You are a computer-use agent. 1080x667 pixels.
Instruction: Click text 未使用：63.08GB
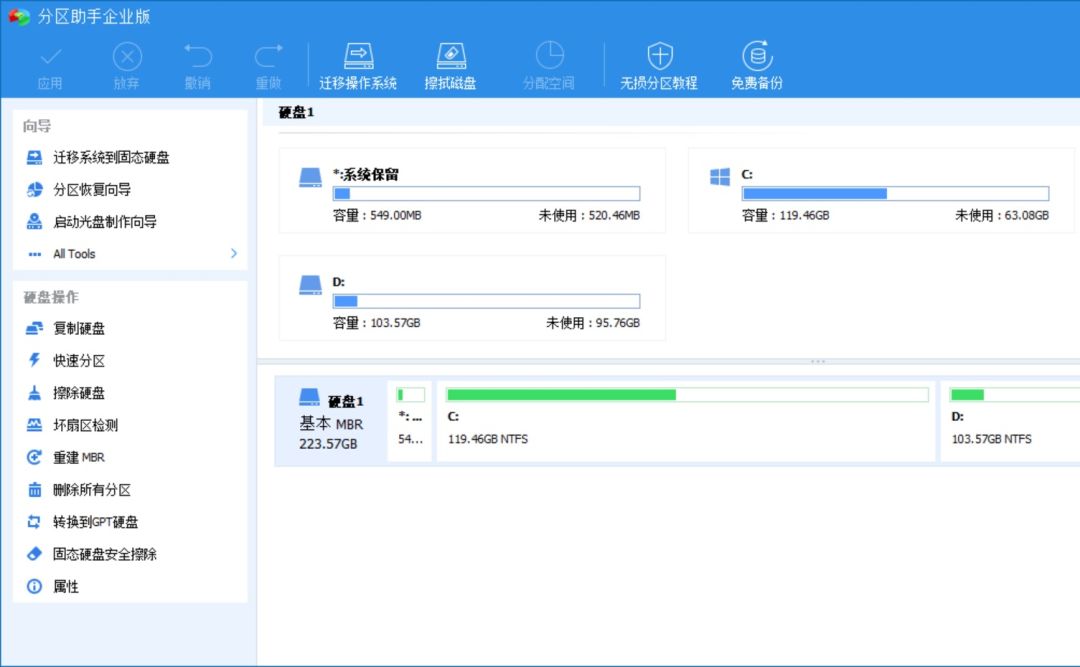coord(1001,216)
